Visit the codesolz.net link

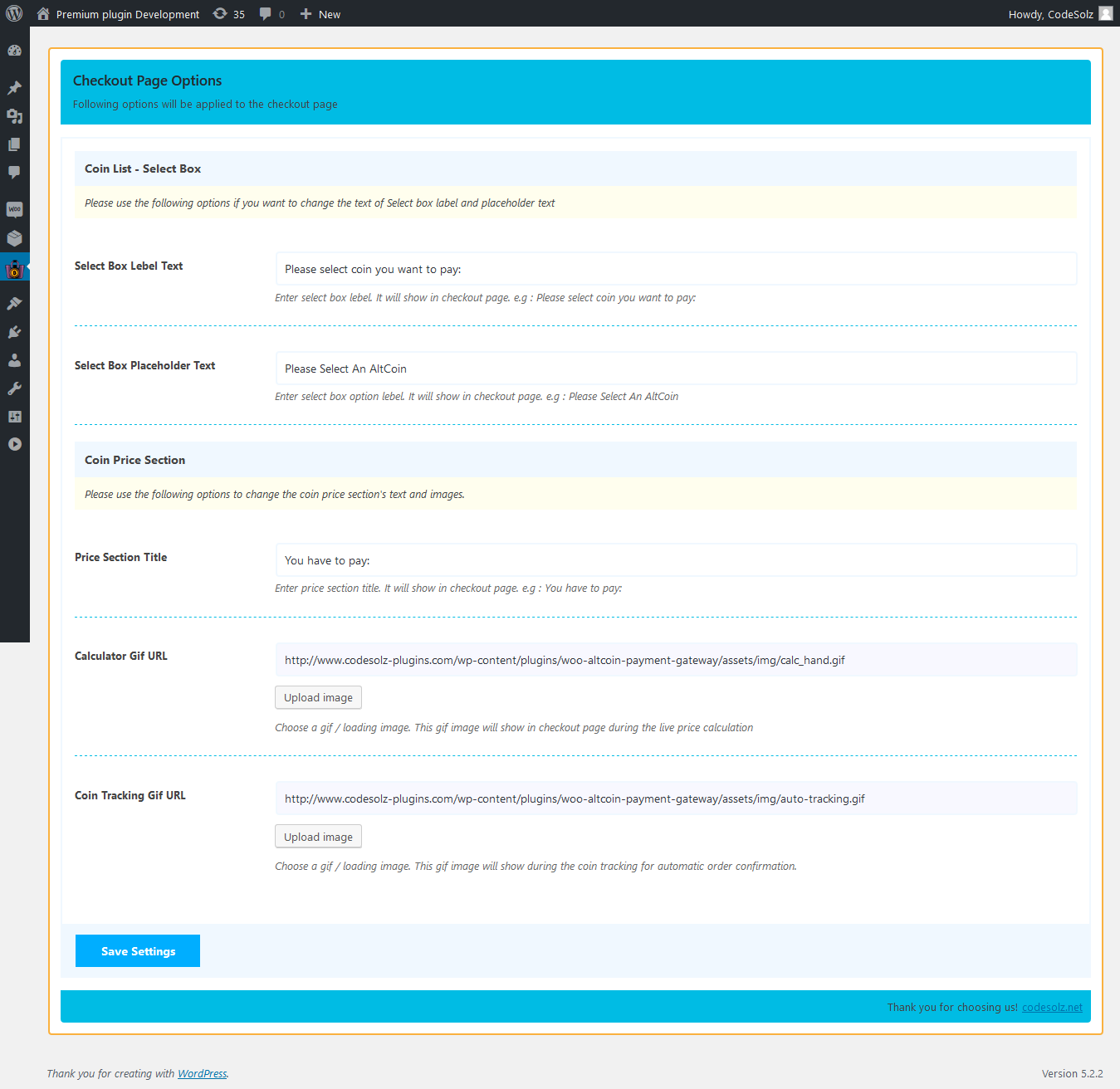1052,1008
